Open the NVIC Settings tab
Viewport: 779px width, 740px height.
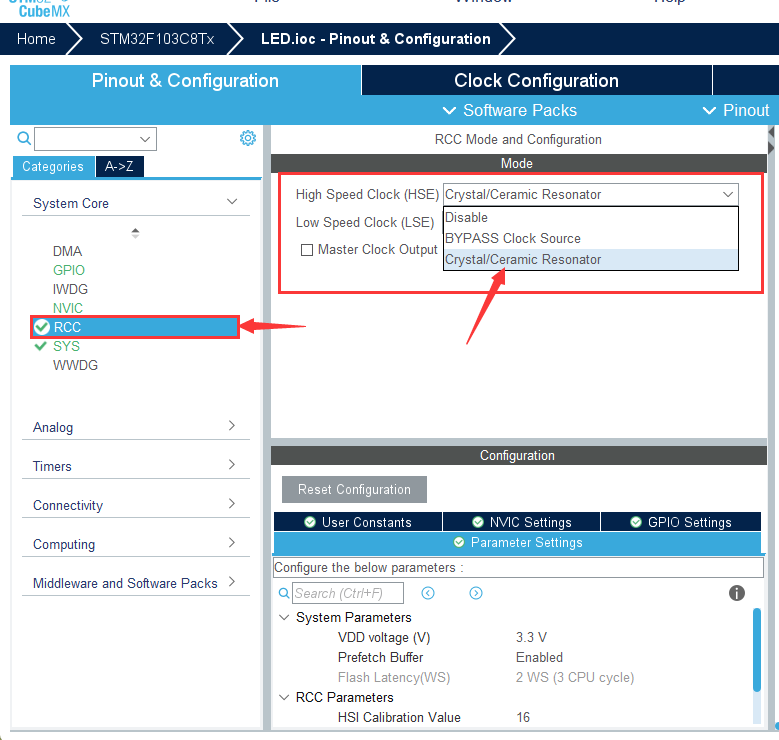(521, 522)
